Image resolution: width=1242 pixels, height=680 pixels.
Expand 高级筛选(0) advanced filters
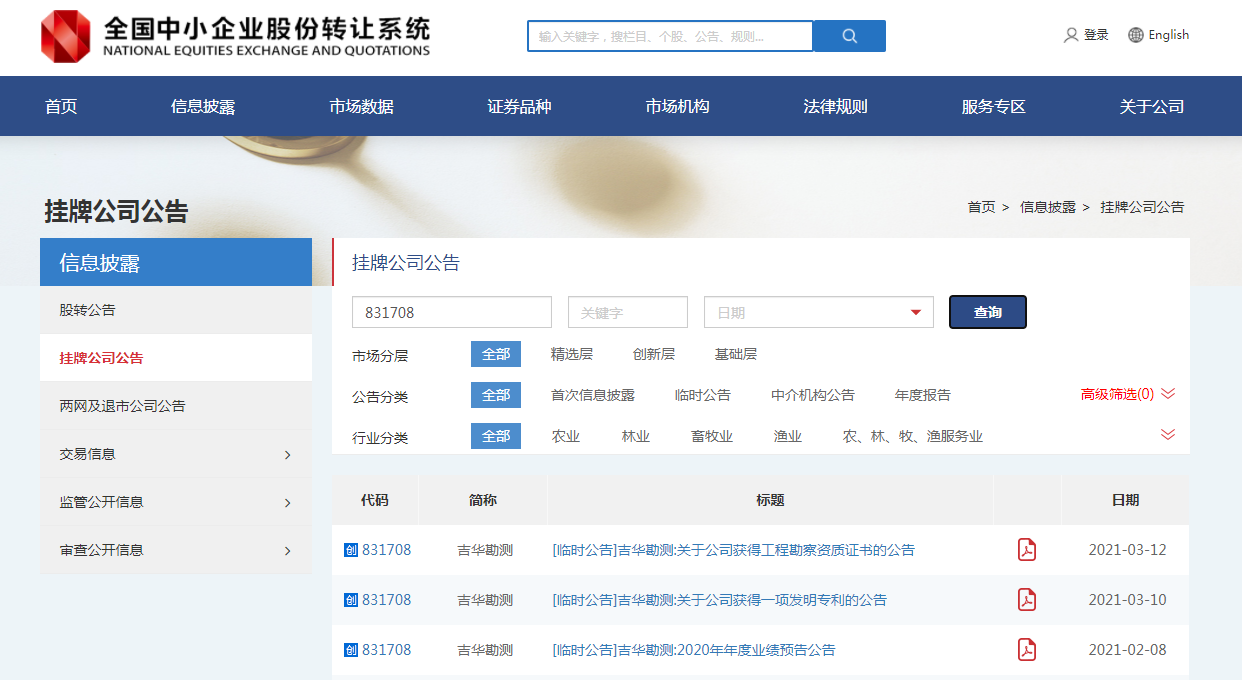tap(1128, 394)
